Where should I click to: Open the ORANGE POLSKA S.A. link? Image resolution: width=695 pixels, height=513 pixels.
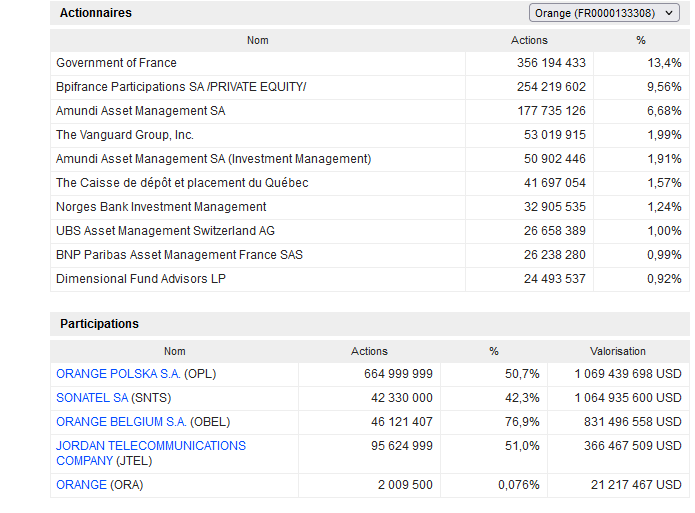pos(118,374)
